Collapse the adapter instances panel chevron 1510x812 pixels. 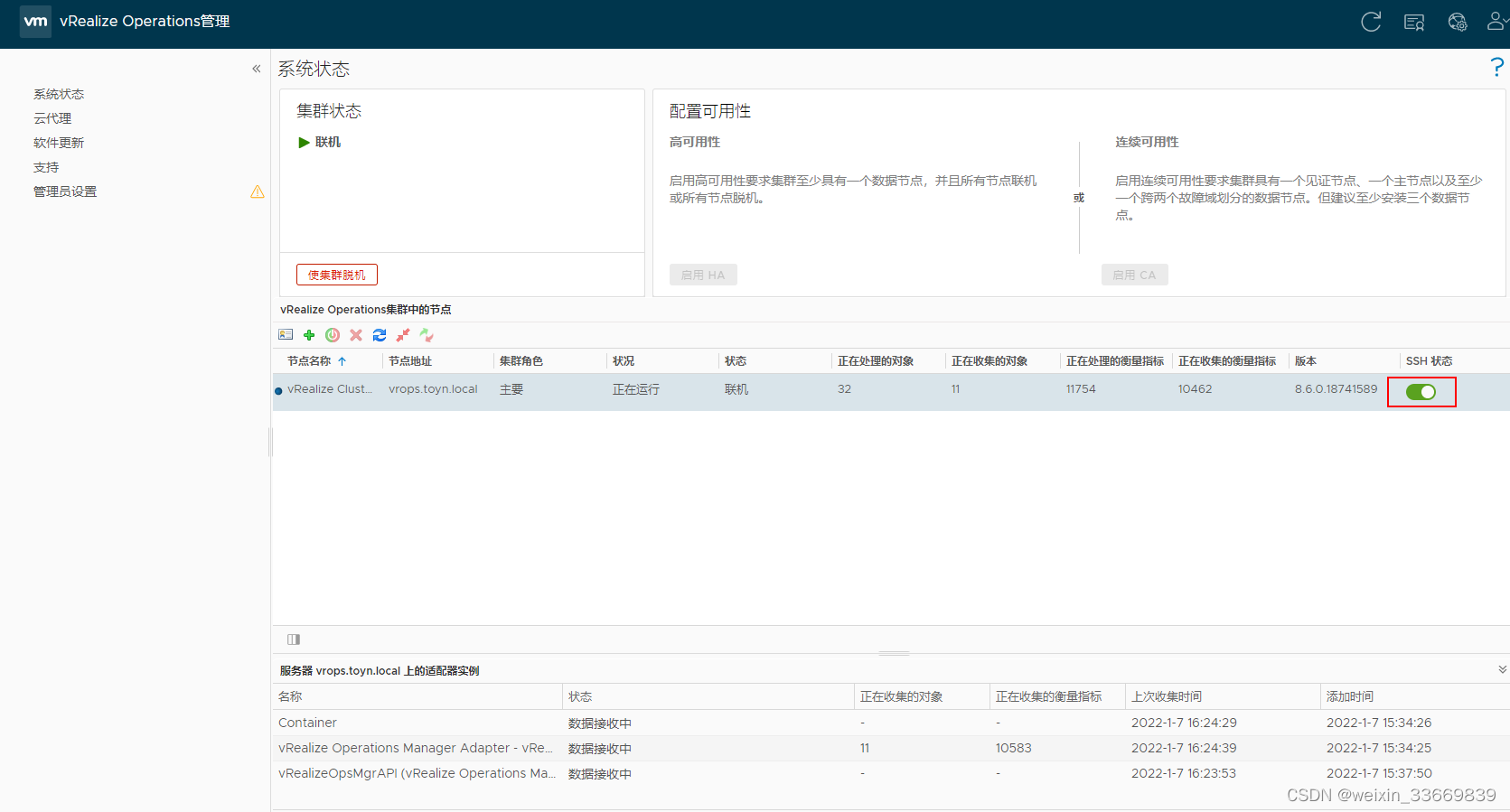pyautogui.click(x=1503, y=670)
